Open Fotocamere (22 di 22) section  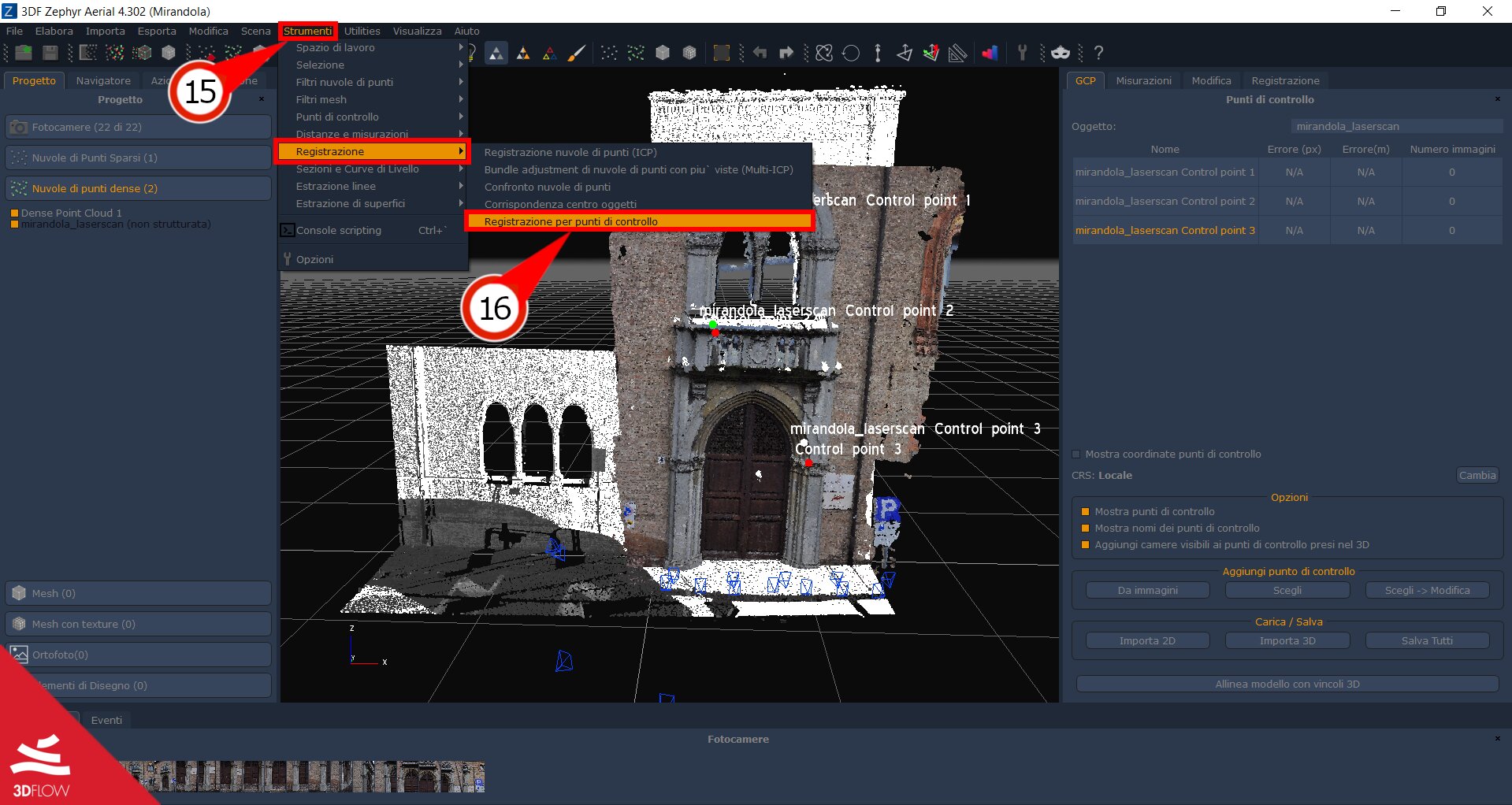point(139,128)
